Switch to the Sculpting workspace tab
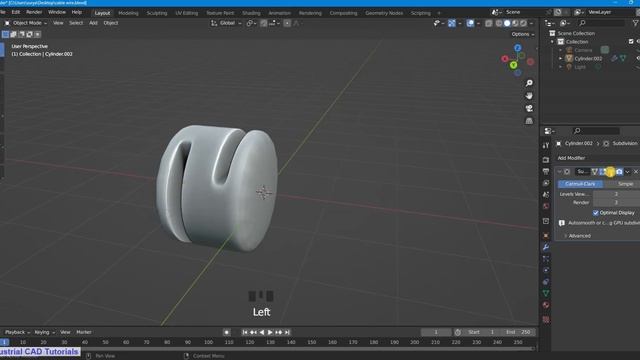 tap(157, 13)
